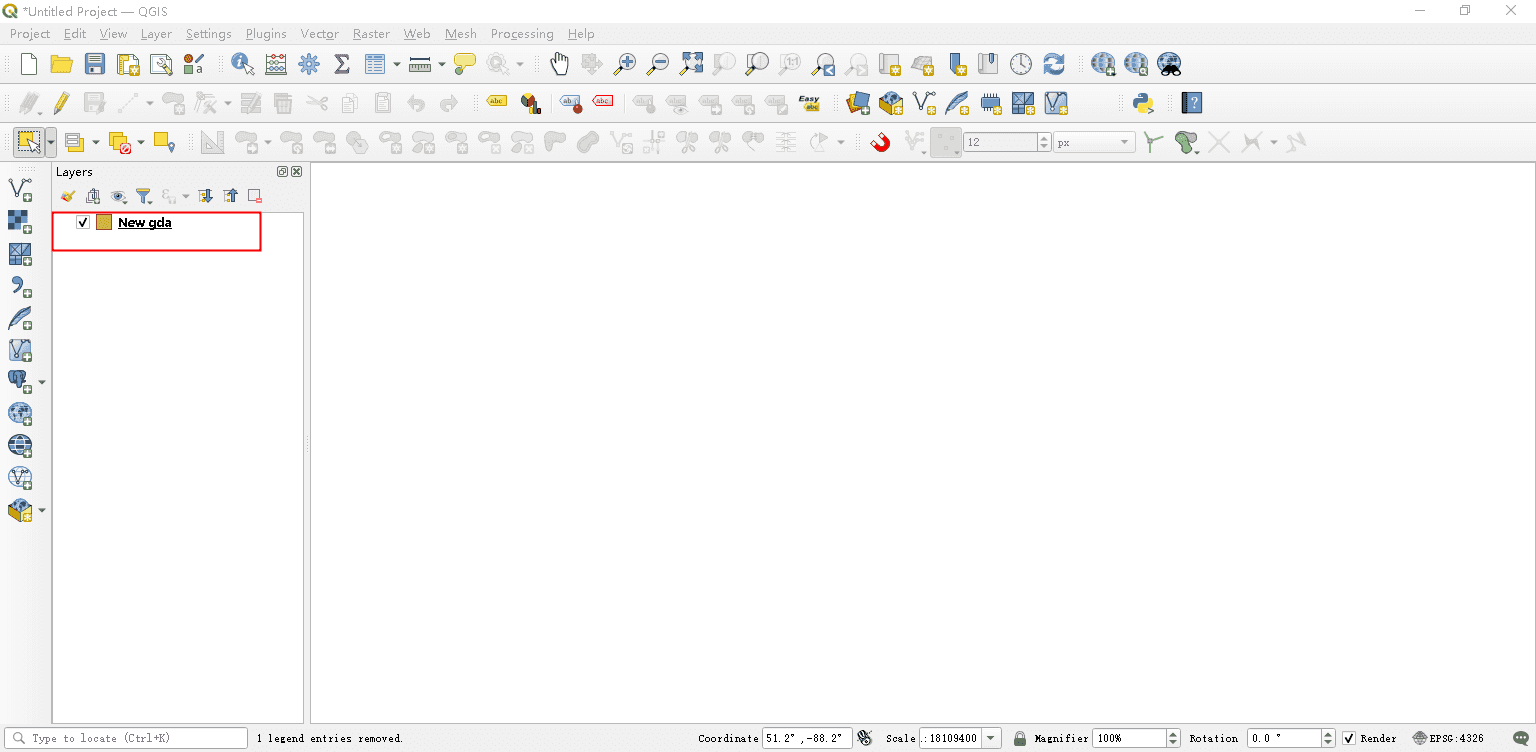Toggle extents display beside Coordinate field
The height and width of the screenshot is (752, 1536).
click(865, 738)
